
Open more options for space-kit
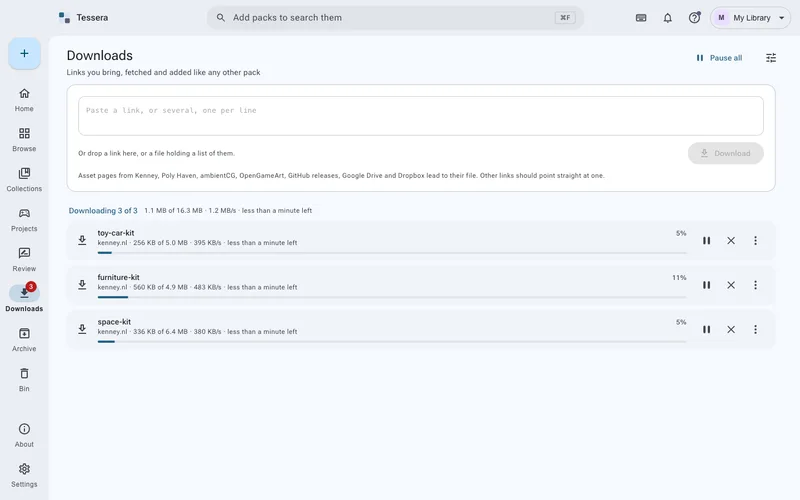[x=755, y=329]
